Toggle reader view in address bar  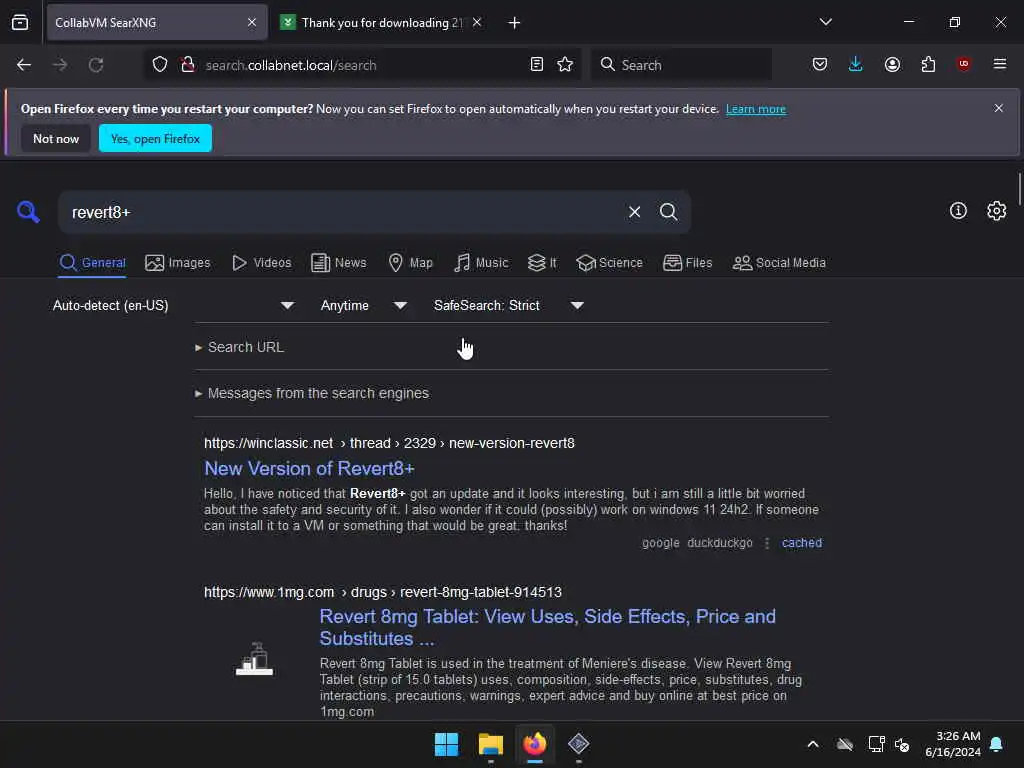click(x=537, y=64)
